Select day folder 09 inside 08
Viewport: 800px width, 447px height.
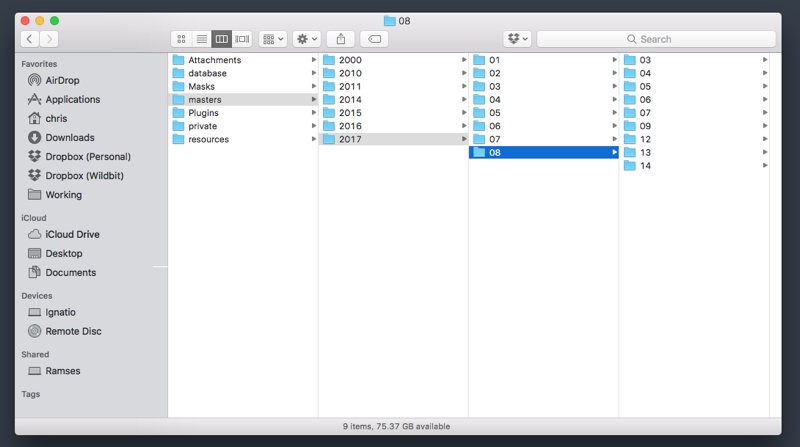click(694, 126)
